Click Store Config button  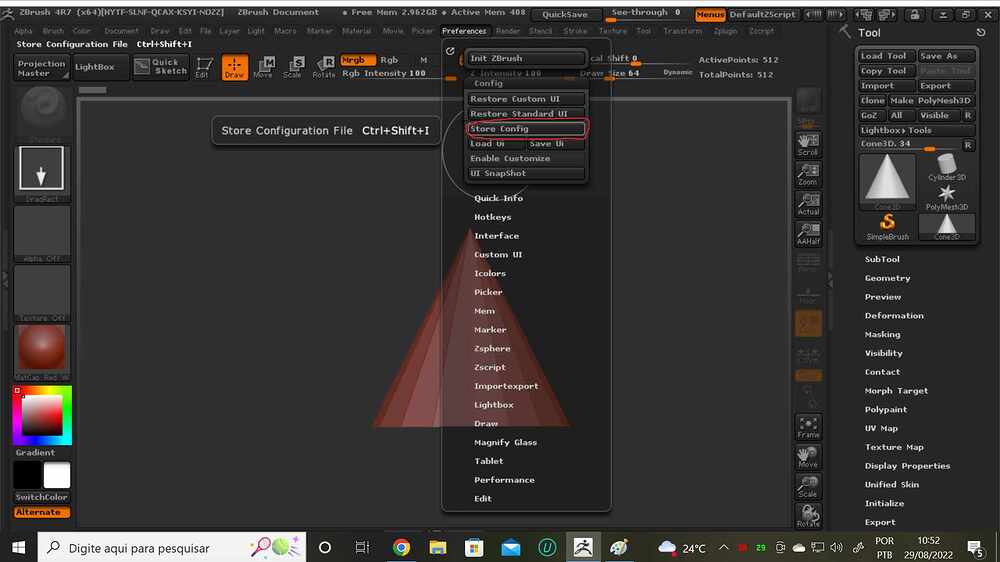525,129
